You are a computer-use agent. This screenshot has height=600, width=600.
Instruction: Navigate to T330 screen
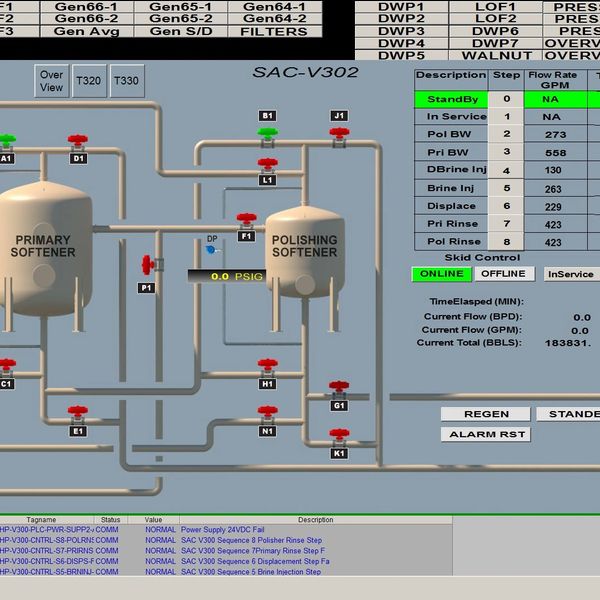pyautogui.click(x=126, y=81)
